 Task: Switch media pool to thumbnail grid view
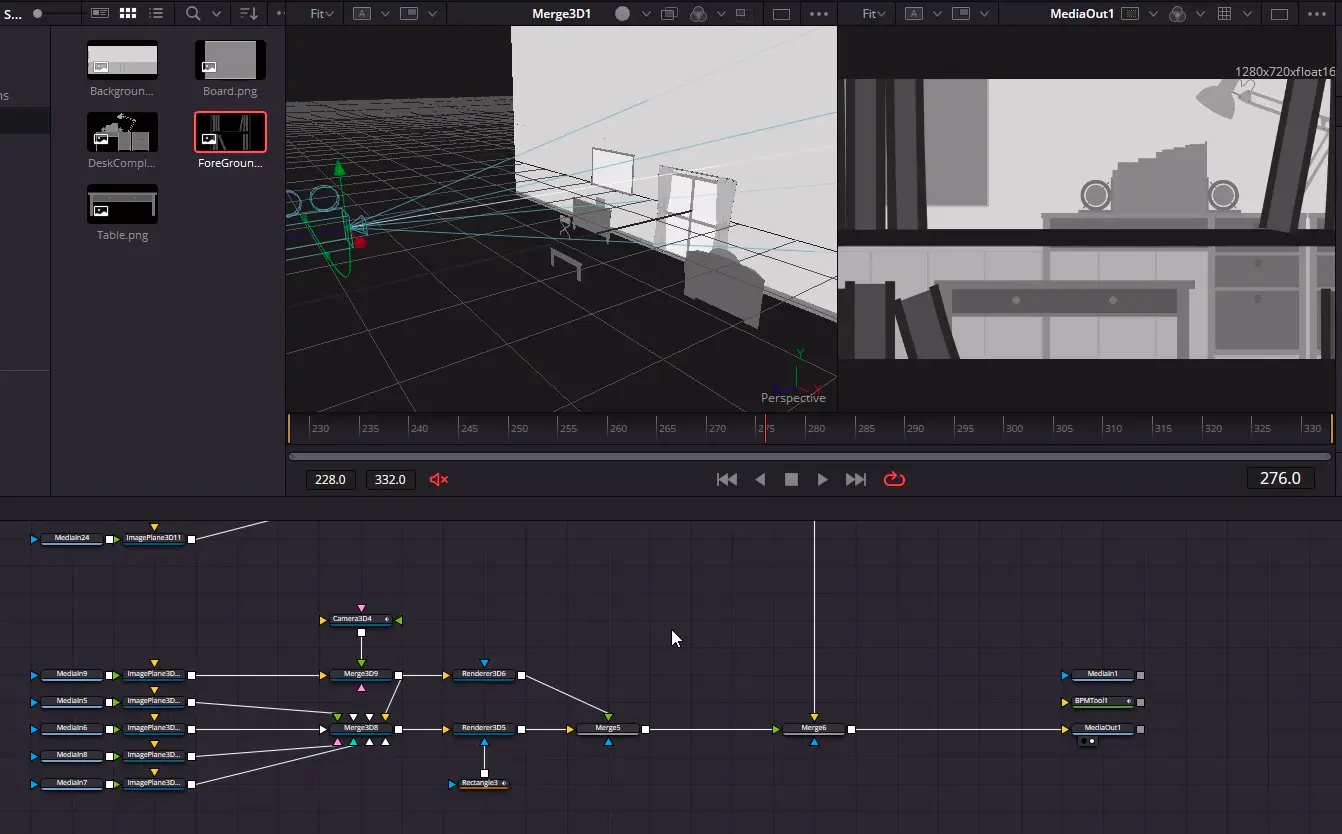pos(128,14)
